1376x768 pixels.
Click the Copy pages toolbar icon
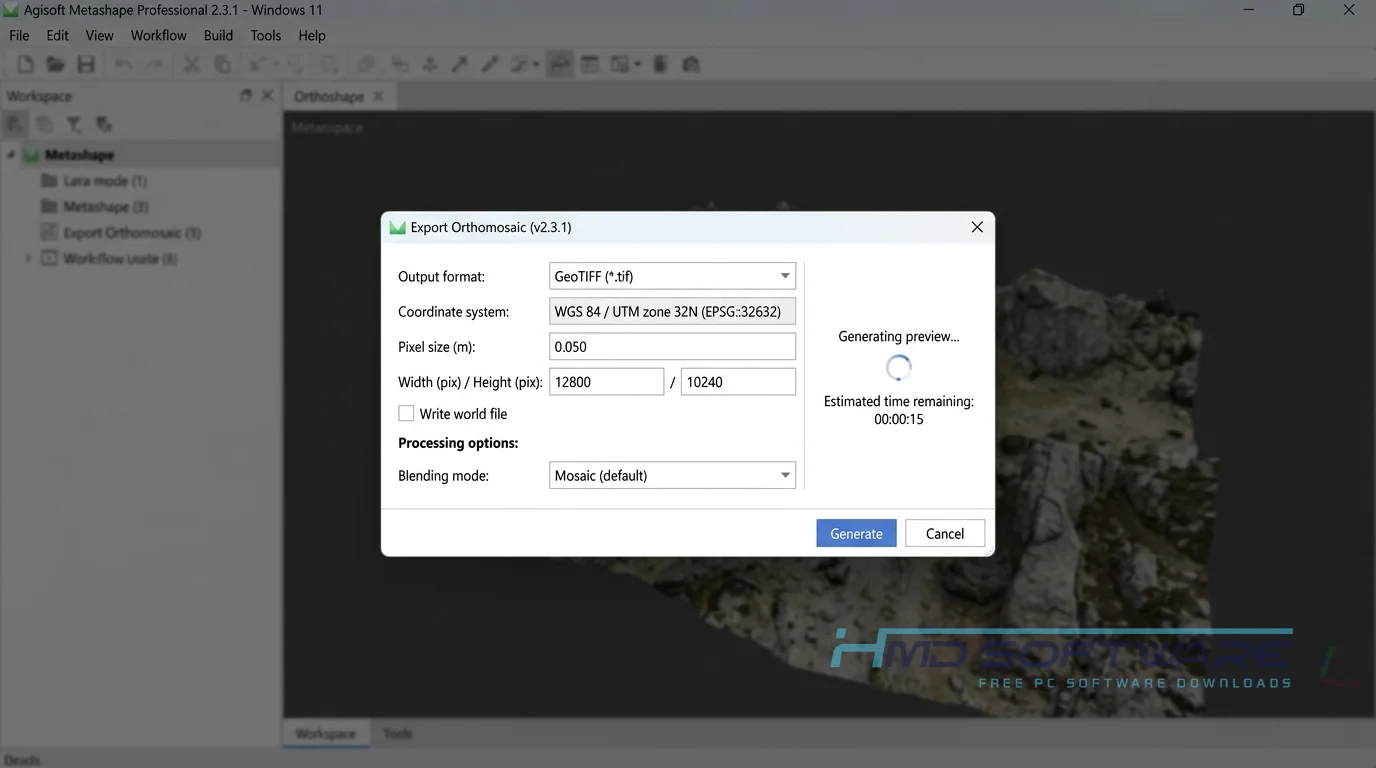(x=222, y=64)
